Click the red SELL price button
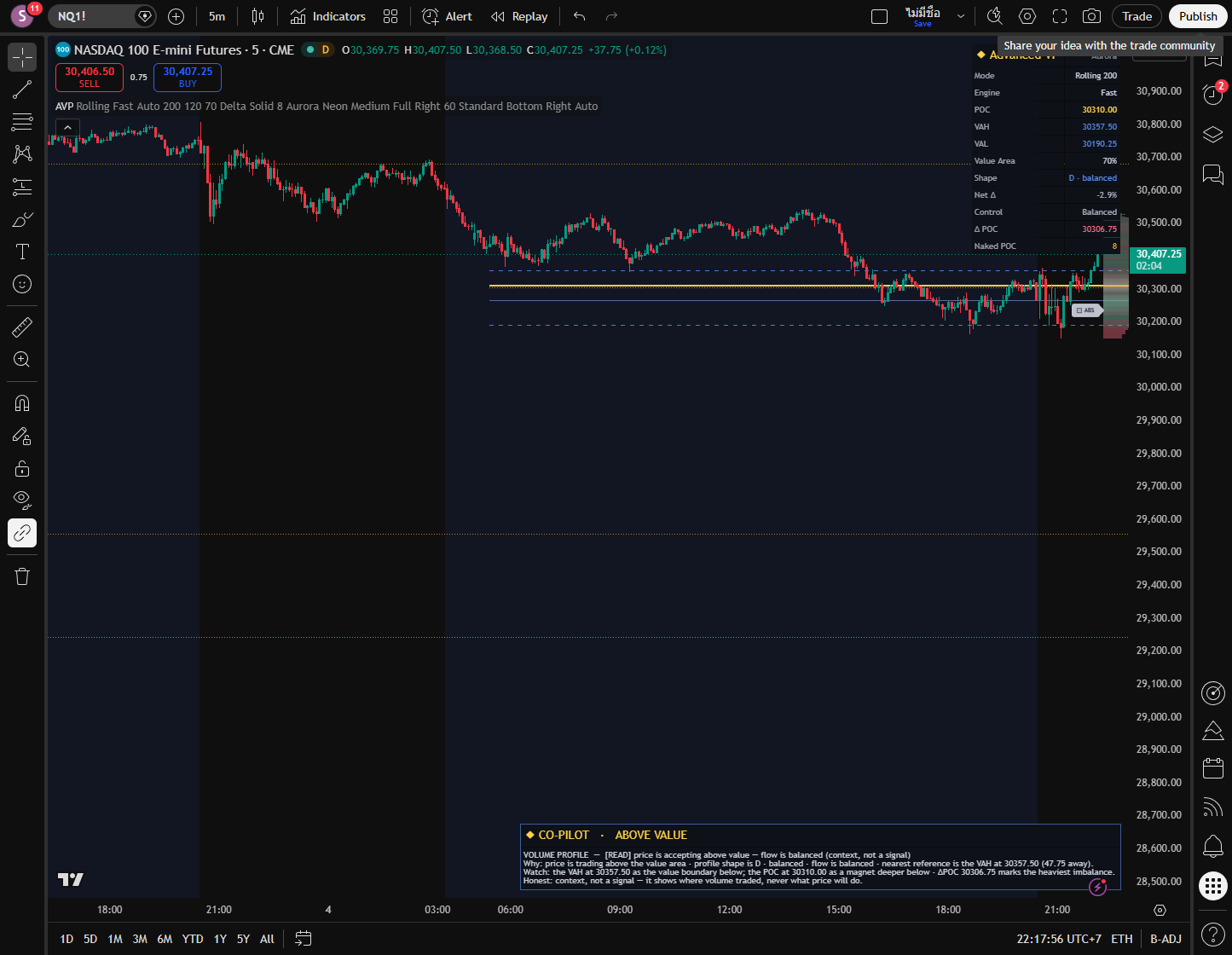This screenshot has height=955, width=1232. [90, 77]
